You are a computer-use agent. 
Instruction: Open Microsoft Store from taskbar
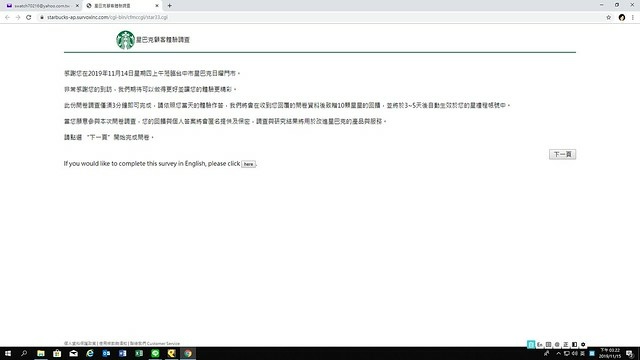(57, 353)
